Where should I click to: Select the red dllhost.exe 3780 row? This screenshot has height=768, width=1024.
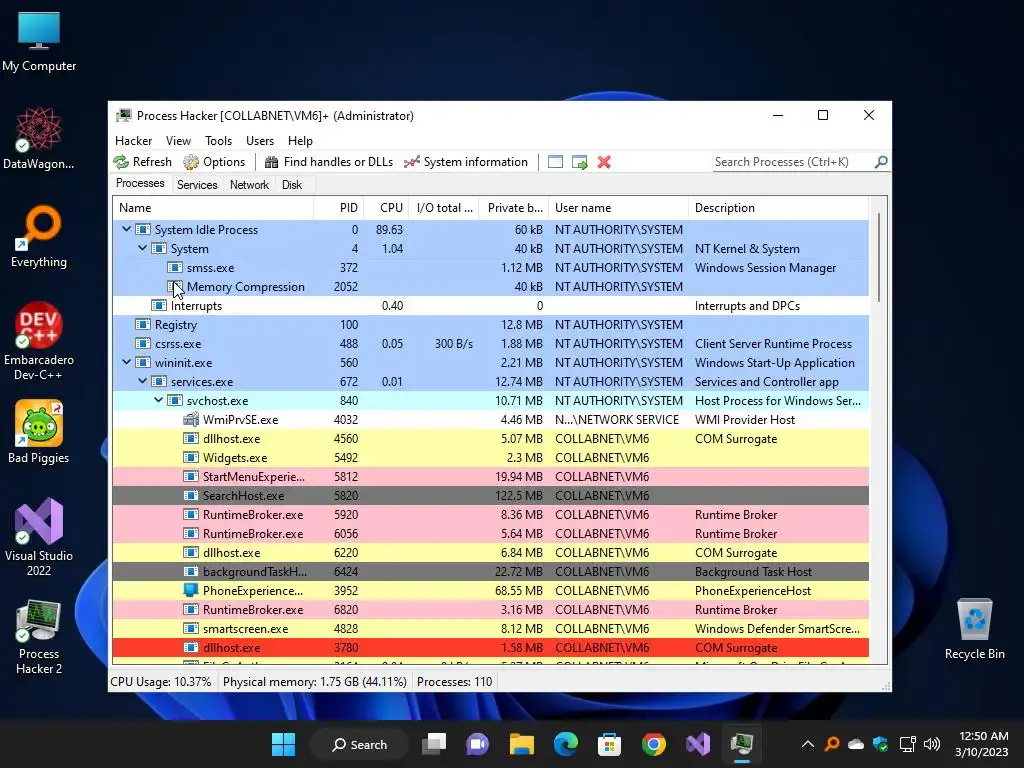pos(490,648)
